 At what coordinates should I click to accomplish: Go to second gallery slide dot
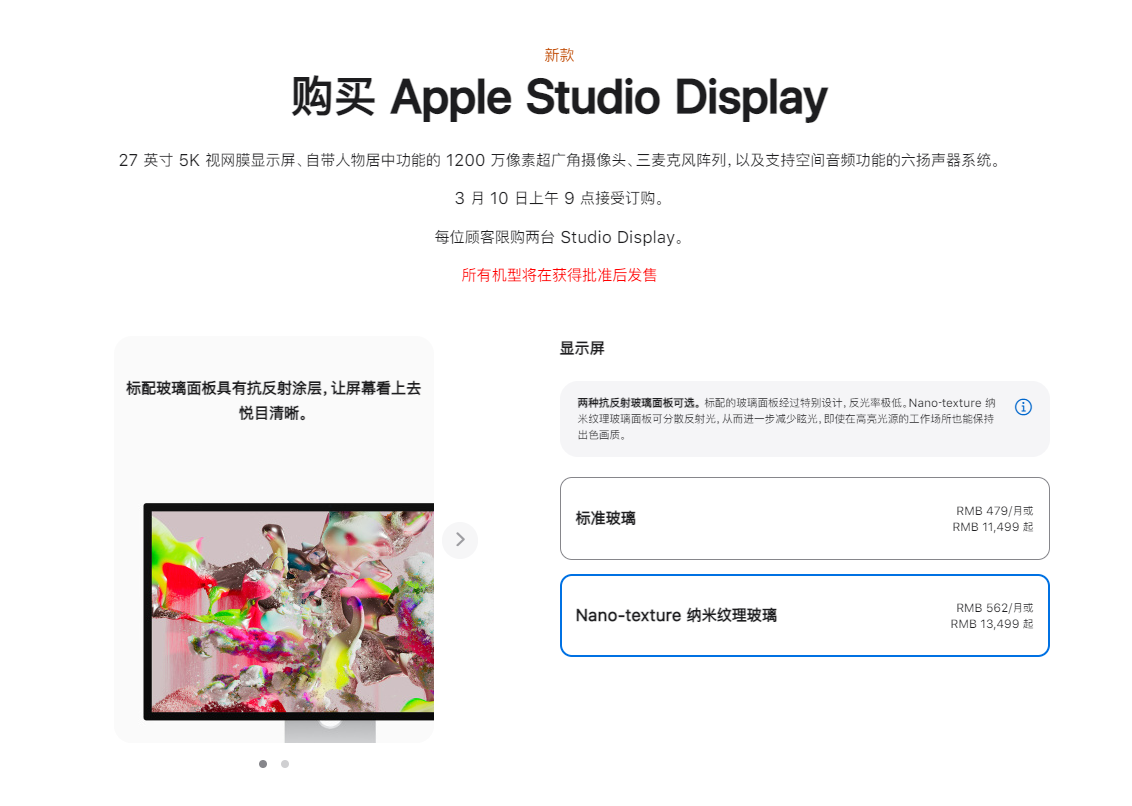point(285,764)
